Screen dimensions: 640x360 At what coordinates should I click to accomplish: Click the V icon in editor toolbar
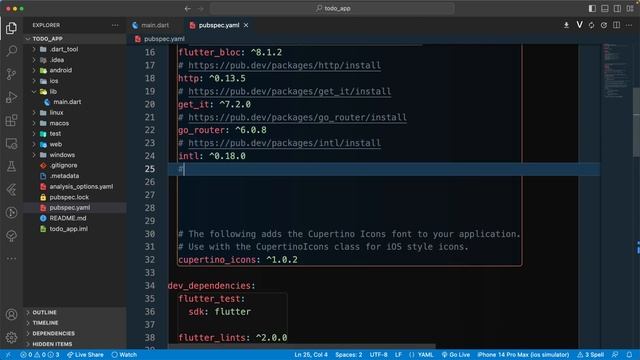(579, 25)
